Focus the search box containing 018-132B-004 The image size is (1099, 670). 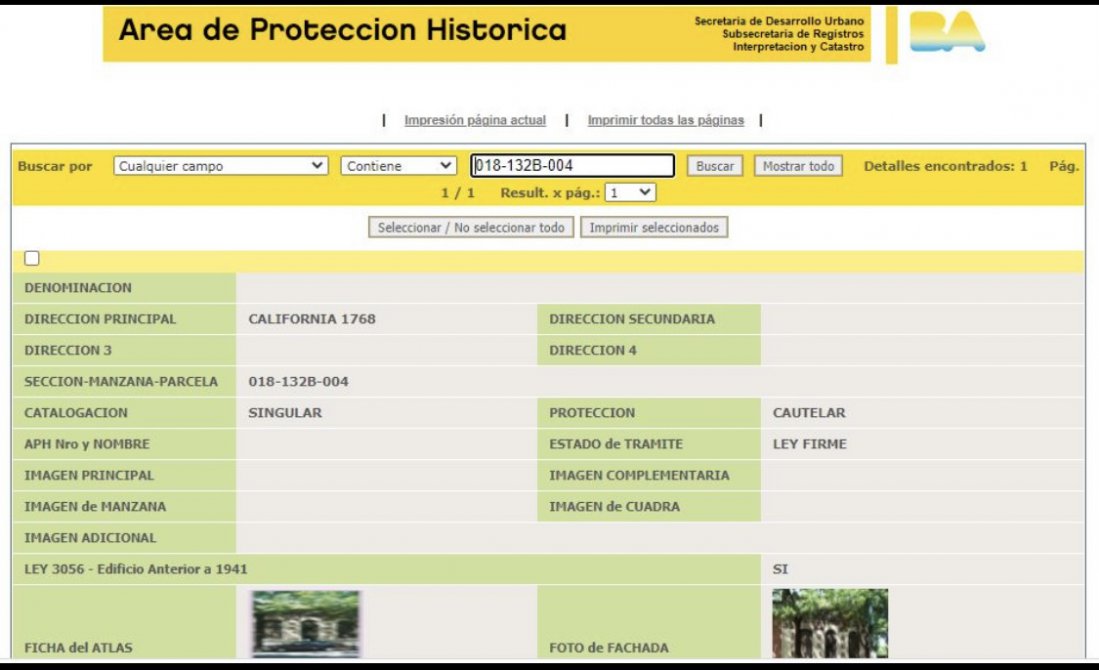tap(572, 166)
